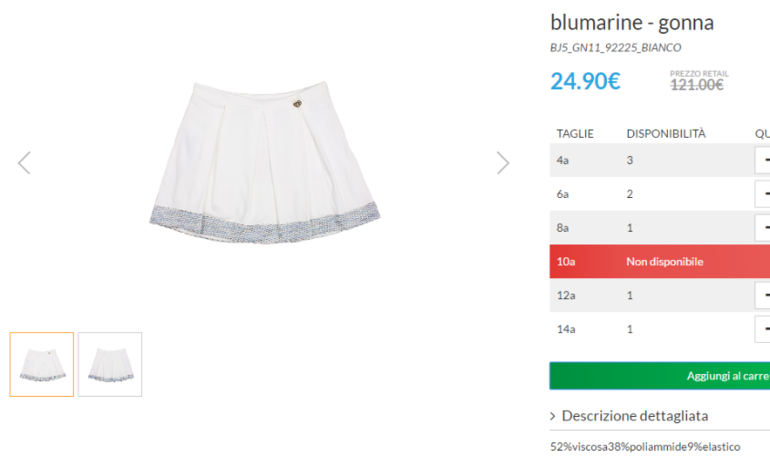Click the crossed-out 121.00€ retail price
This screenshot has width=770, height=457.
[696, 85]
